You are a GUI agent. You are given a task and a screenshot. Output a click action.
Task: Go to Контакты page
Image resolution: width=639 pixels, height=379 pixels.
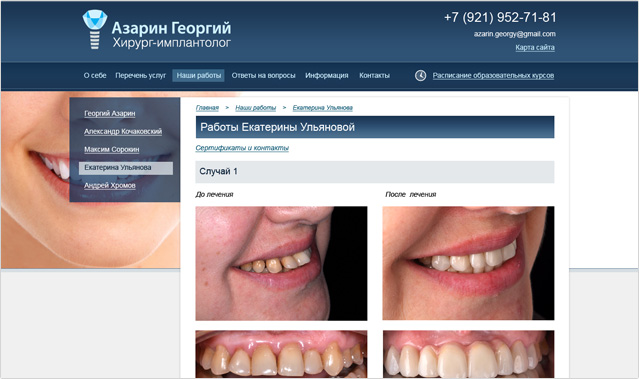[x=374, y=75]
